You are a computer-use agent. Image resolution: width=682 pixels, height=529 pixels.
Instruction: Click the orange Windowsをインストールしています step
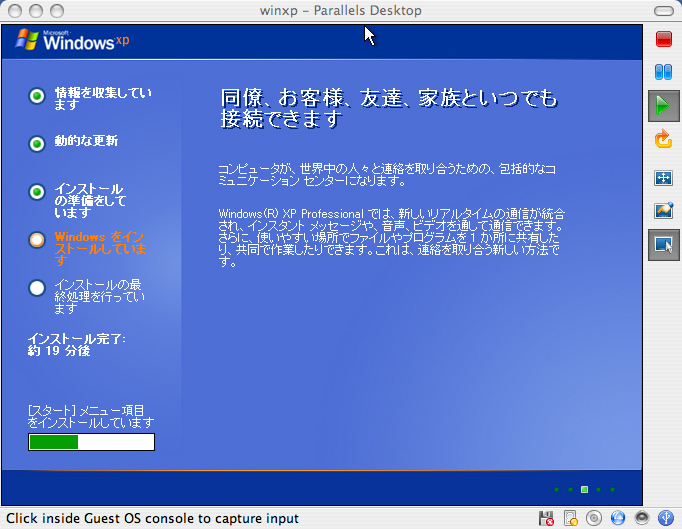37,240
